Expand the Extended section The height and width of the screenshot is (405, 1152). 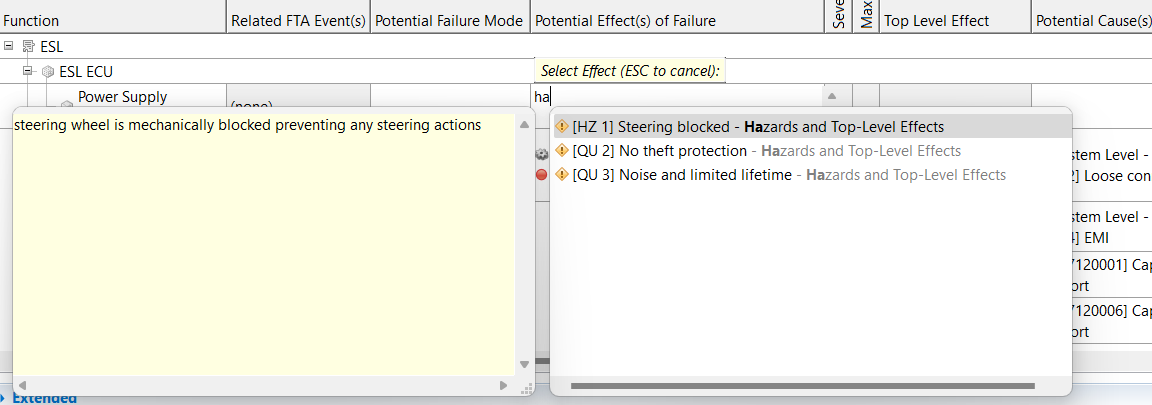pyautogui.click(x=6, y=399)
